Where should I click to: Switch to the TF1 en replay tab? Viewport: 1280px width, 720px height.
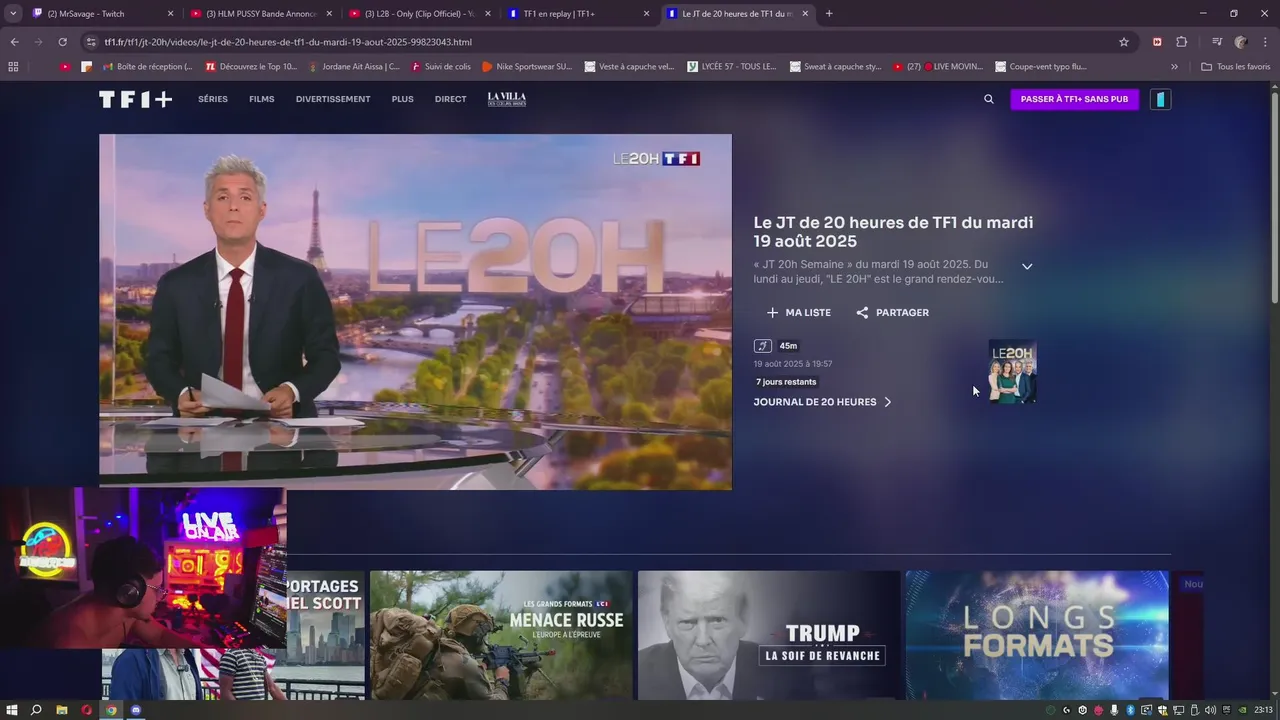click(578, 14)
